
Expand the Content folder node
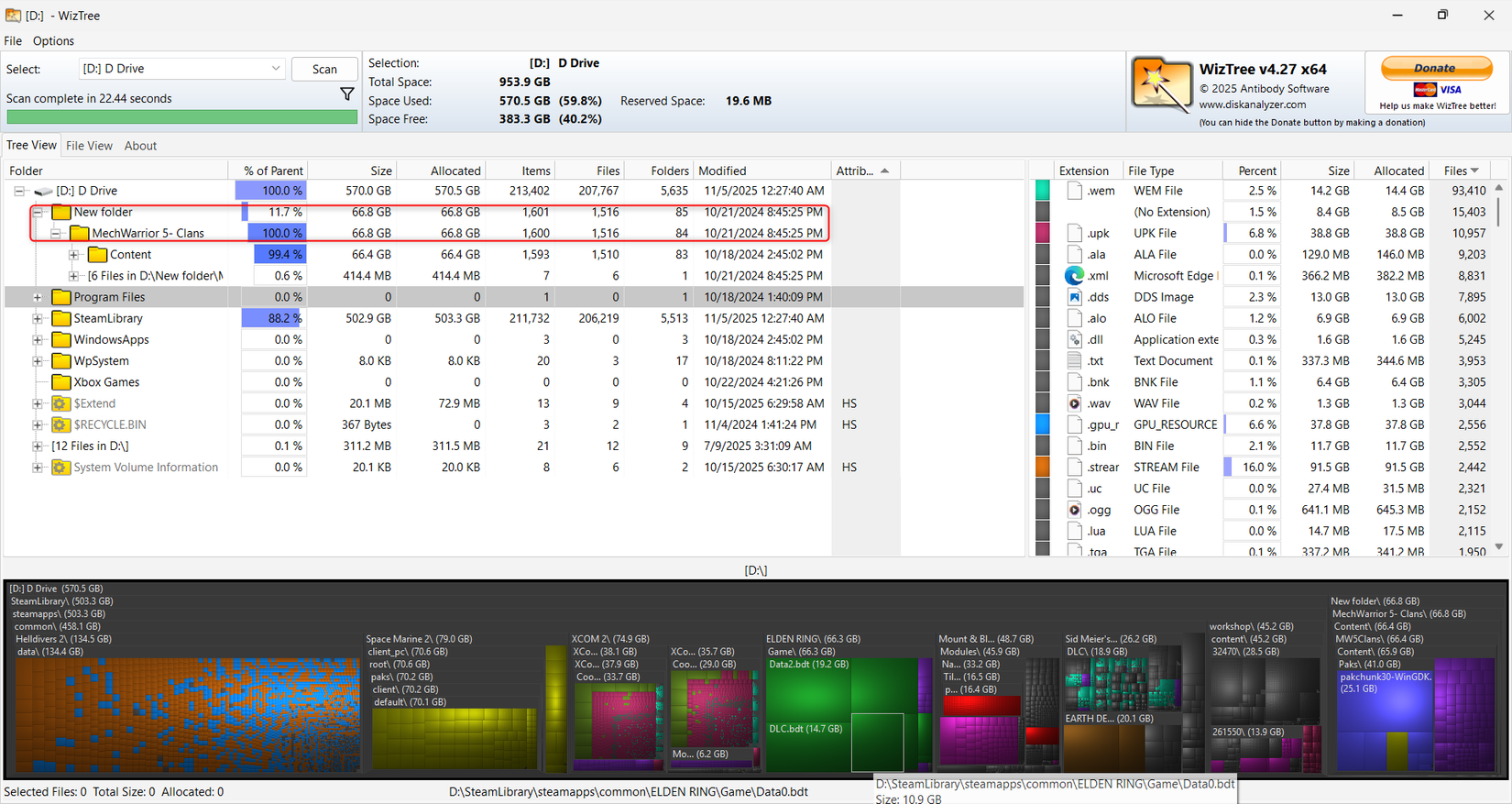74,255
